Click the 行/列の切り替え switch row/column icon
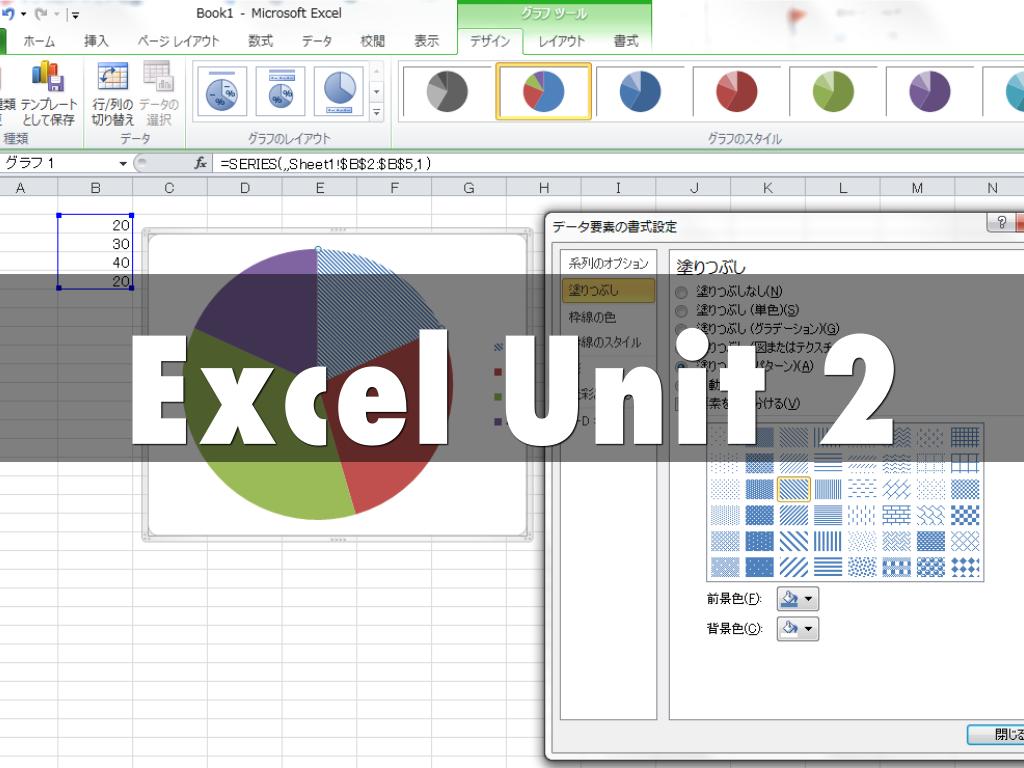This screenshot has height=768, width=1024. (x=113, y=91)
